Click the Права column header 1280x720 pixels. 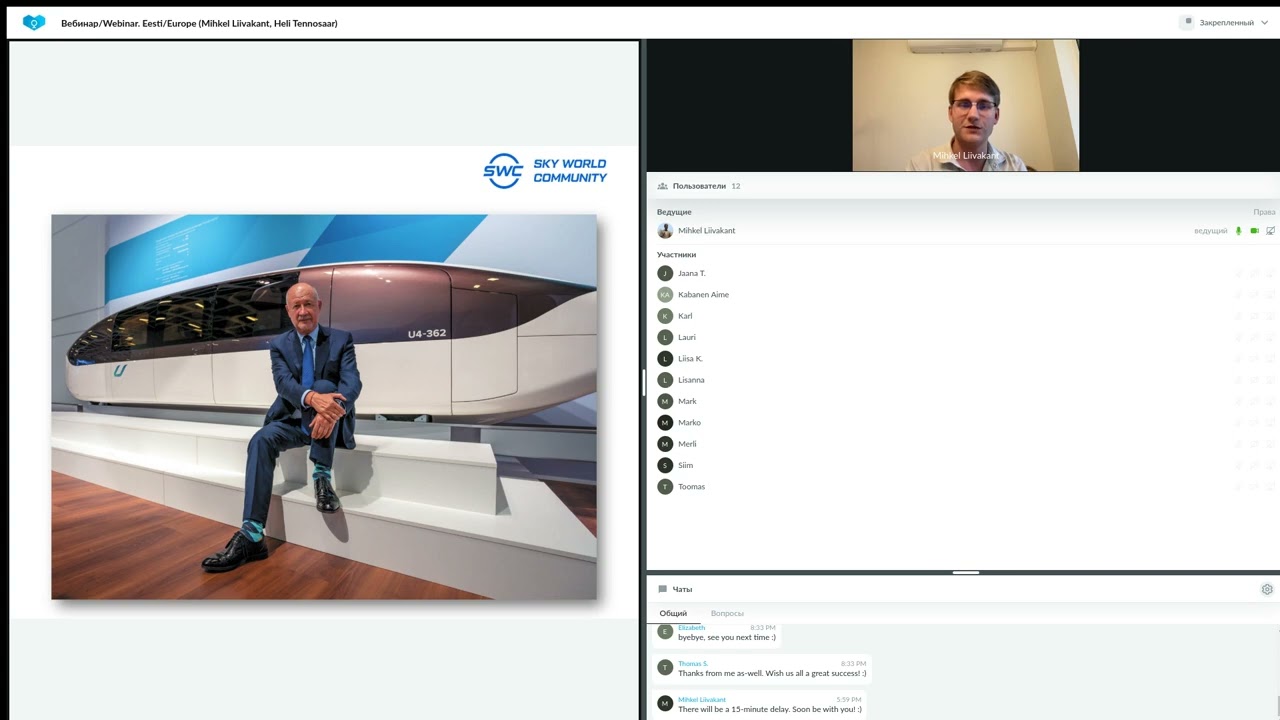1264,212
